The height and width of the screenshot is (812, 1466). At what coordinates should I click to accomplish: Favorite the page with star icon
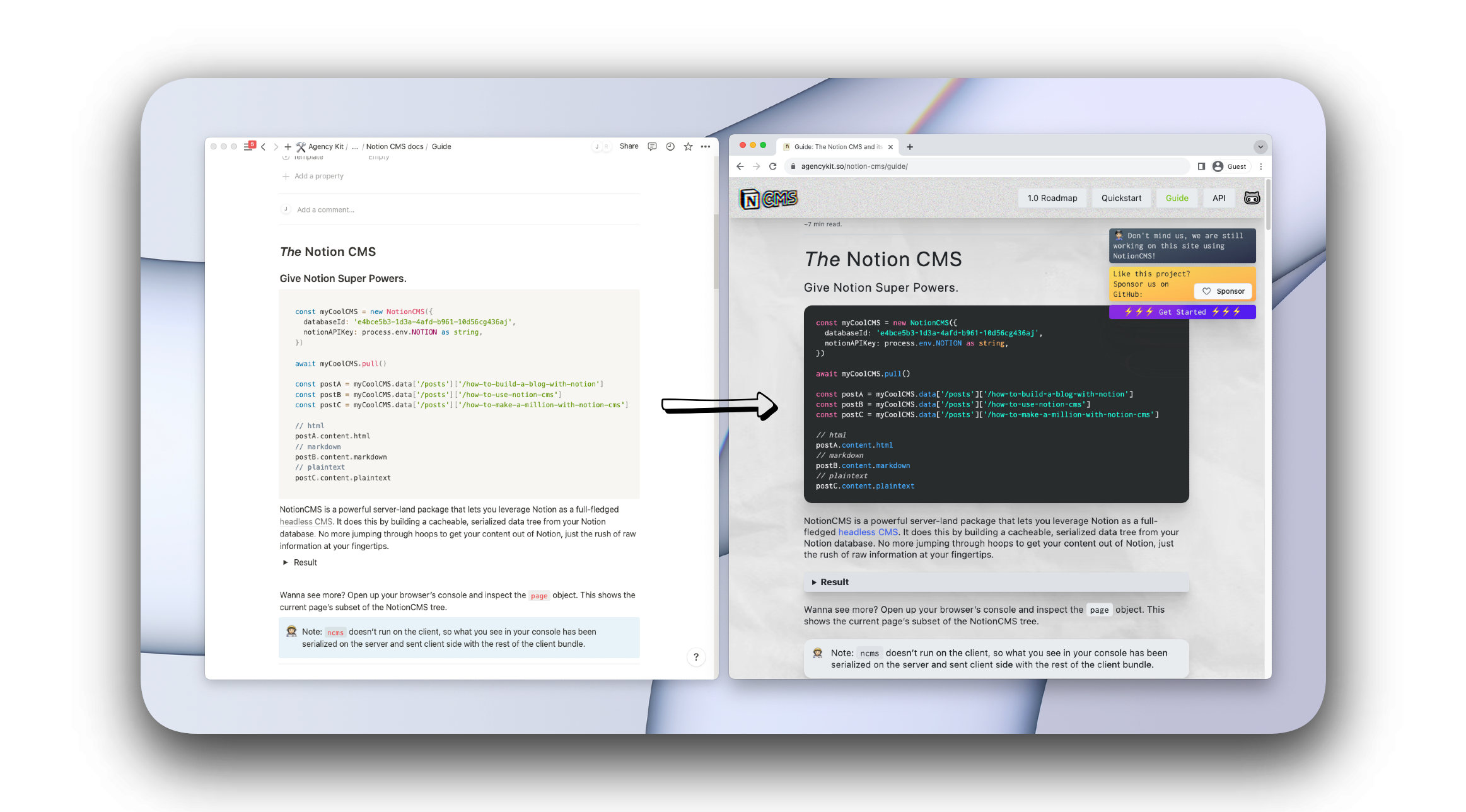(688, 146)
